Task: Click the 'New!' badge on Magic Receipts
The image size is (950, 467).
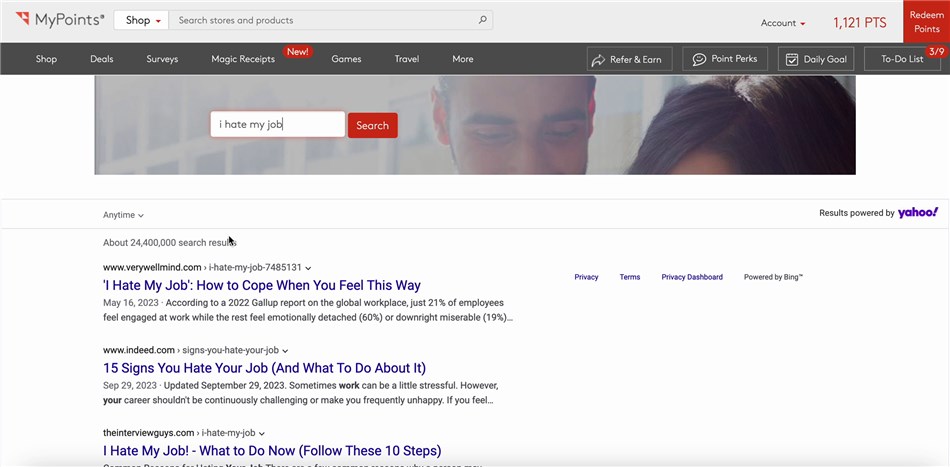Action: tap(297, 51)
